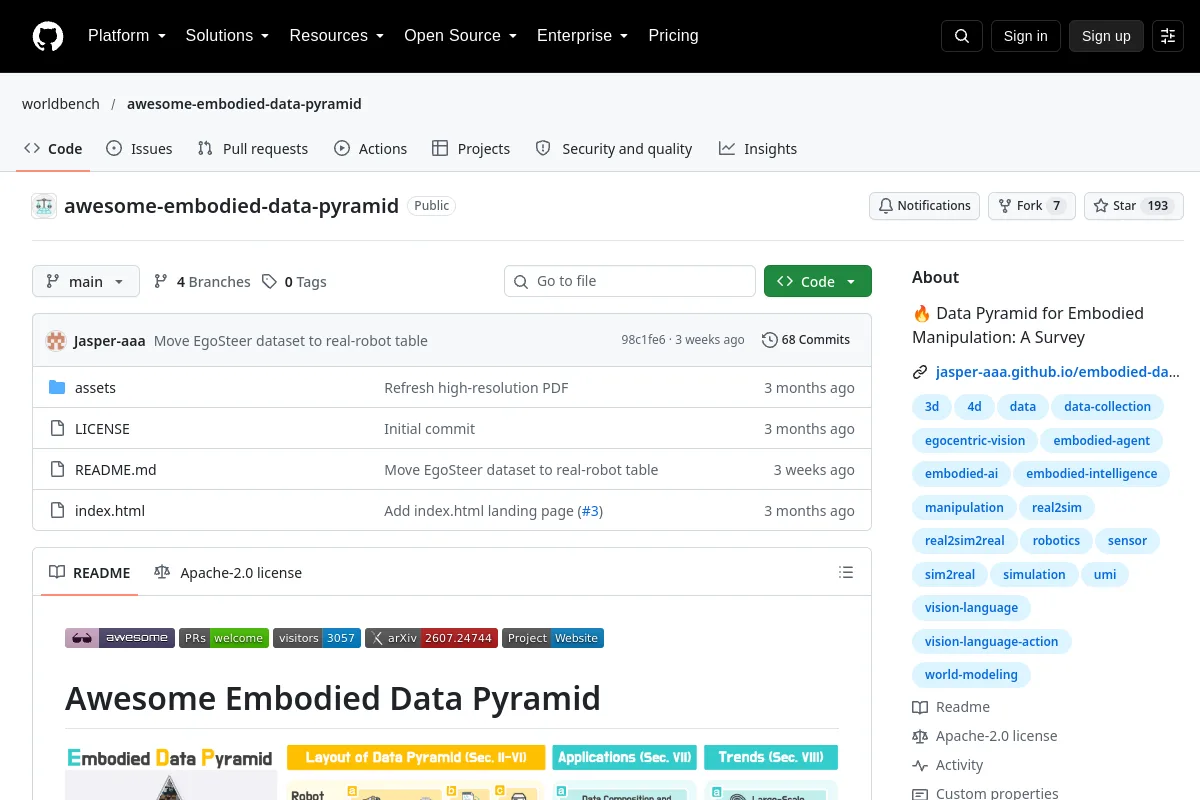
Task: Click "Refresh high-resolution PDF" commit message
Action: click(x=476, y=388)
